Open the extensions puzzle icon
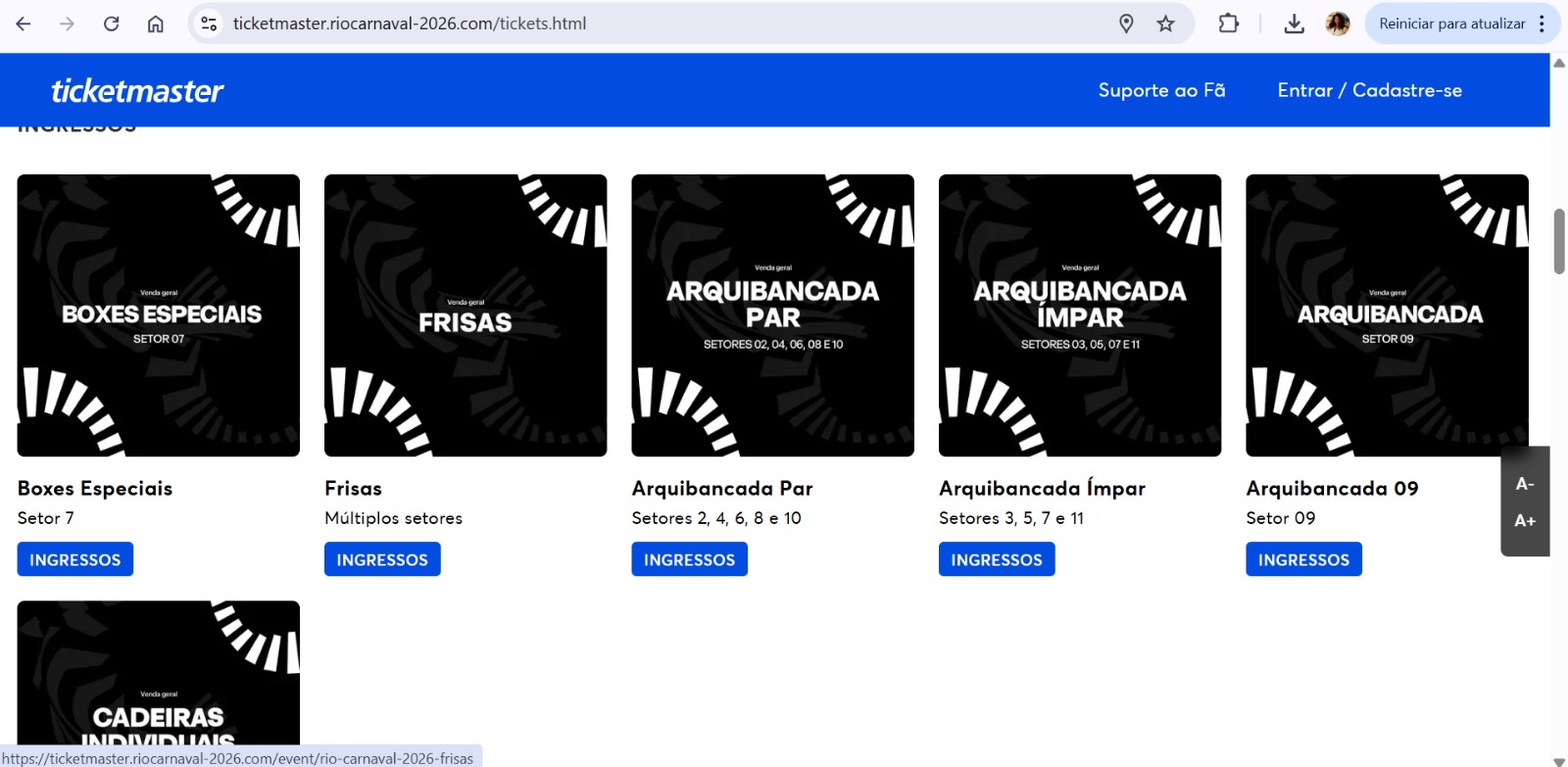Viewport: 1568px width, 767px height. pyautogui.click(x=1228, y=24)
